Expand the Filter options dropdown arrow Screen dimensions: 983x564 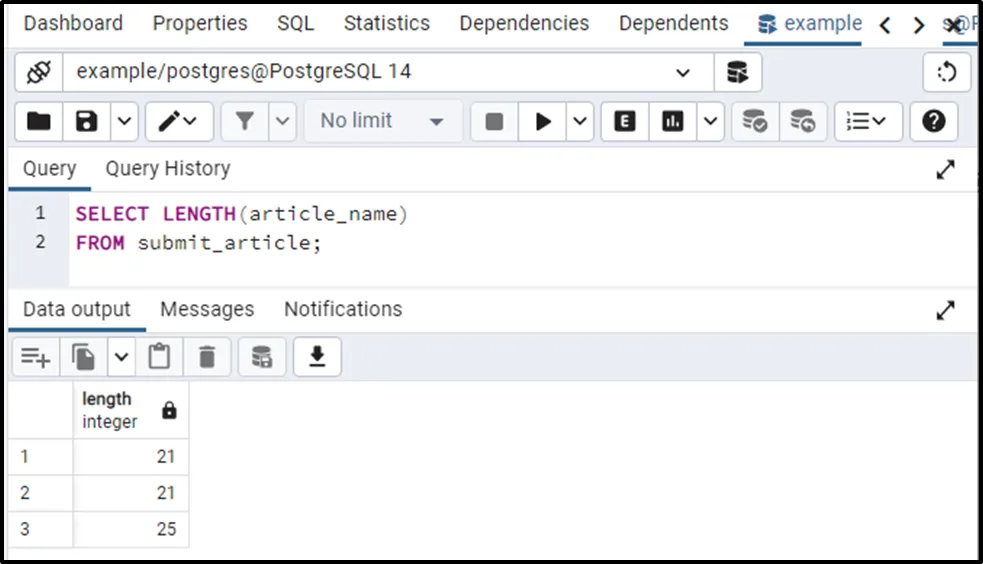tap(283, 121)
